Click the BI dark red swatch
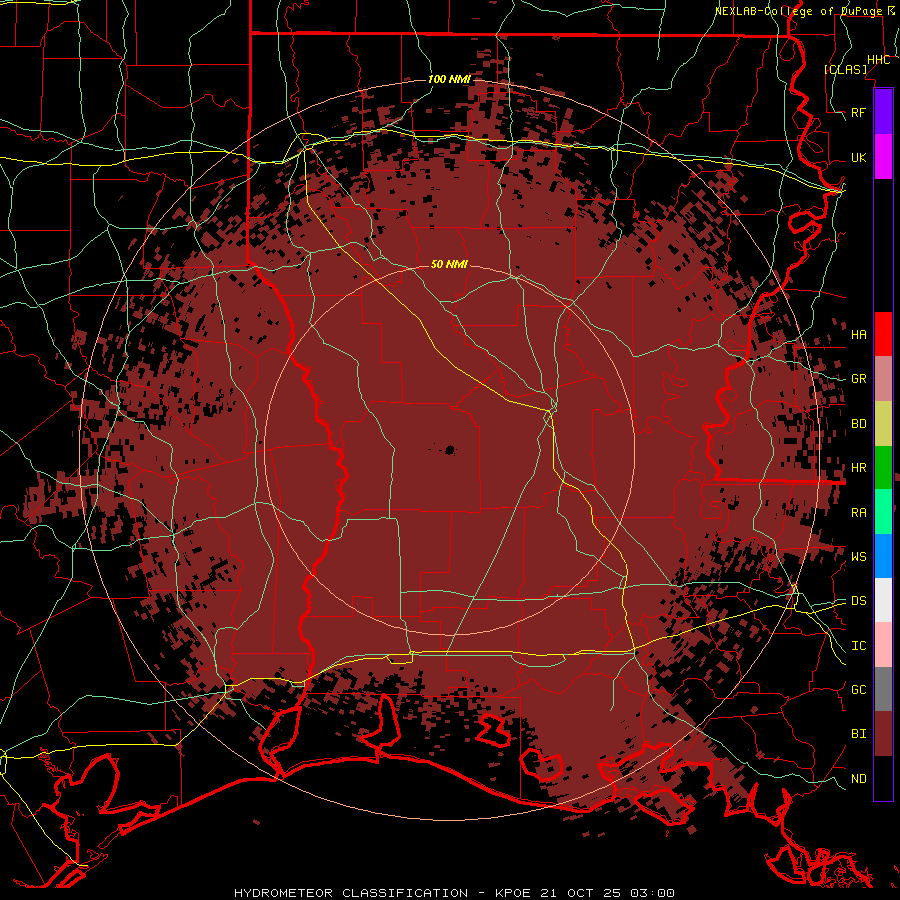This screenshot has width=900, height=900. [883, 734]
